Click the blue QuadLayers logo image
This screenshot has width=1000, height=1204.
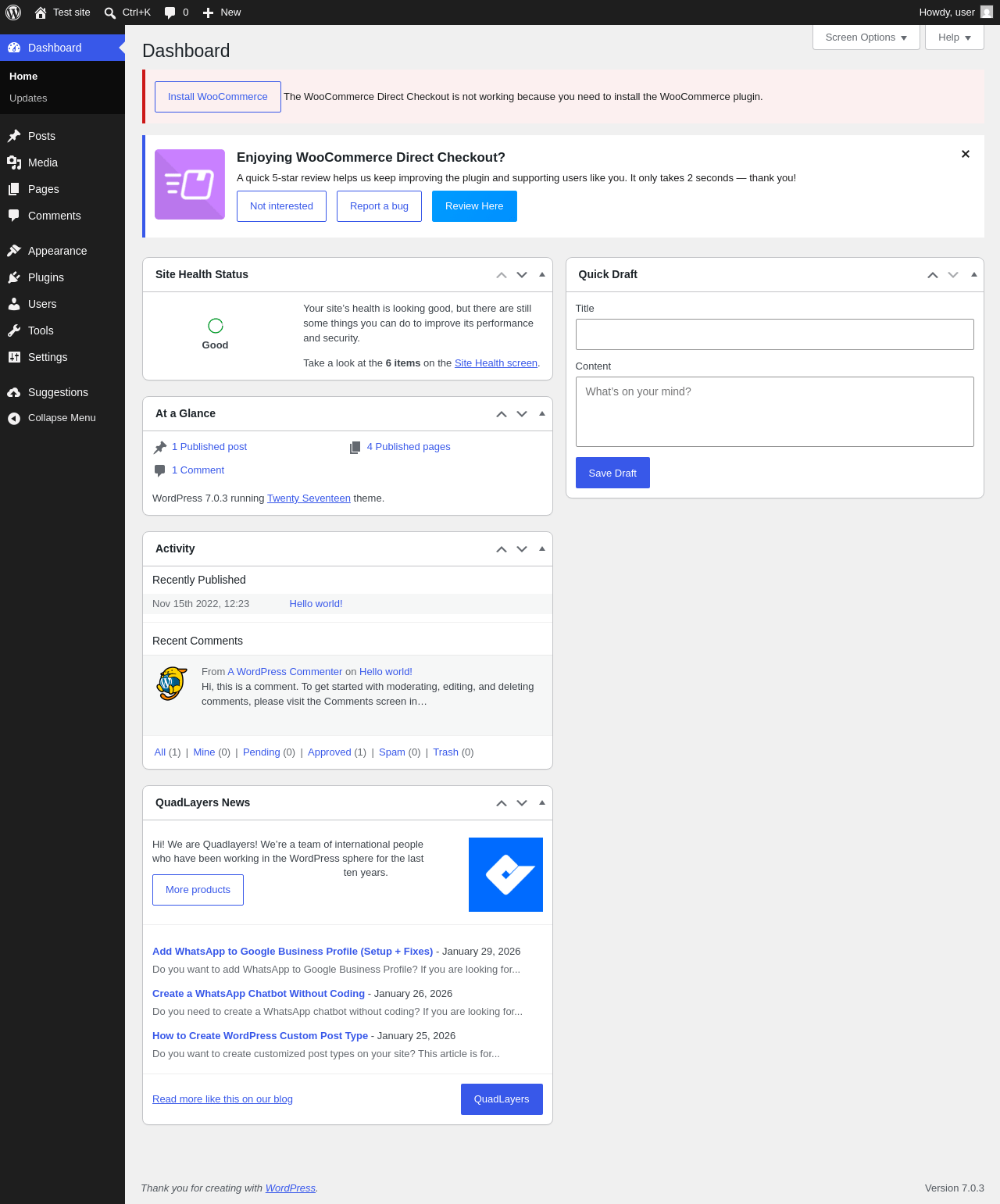tap(505, 874)
